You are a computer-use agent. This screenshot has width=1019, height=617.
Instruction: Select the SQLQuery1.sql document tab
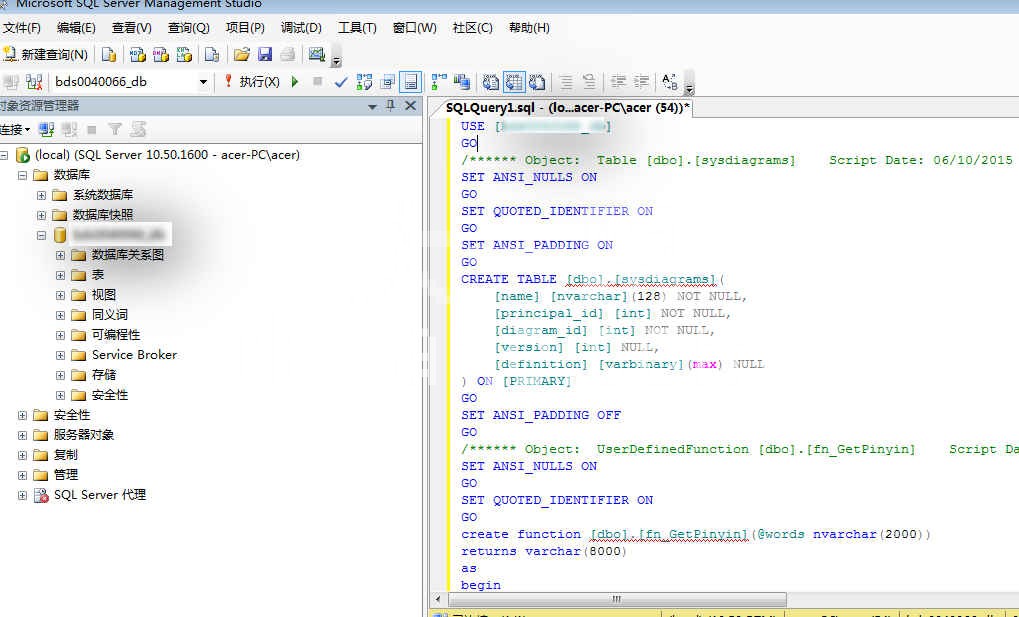tap(566, 108)
